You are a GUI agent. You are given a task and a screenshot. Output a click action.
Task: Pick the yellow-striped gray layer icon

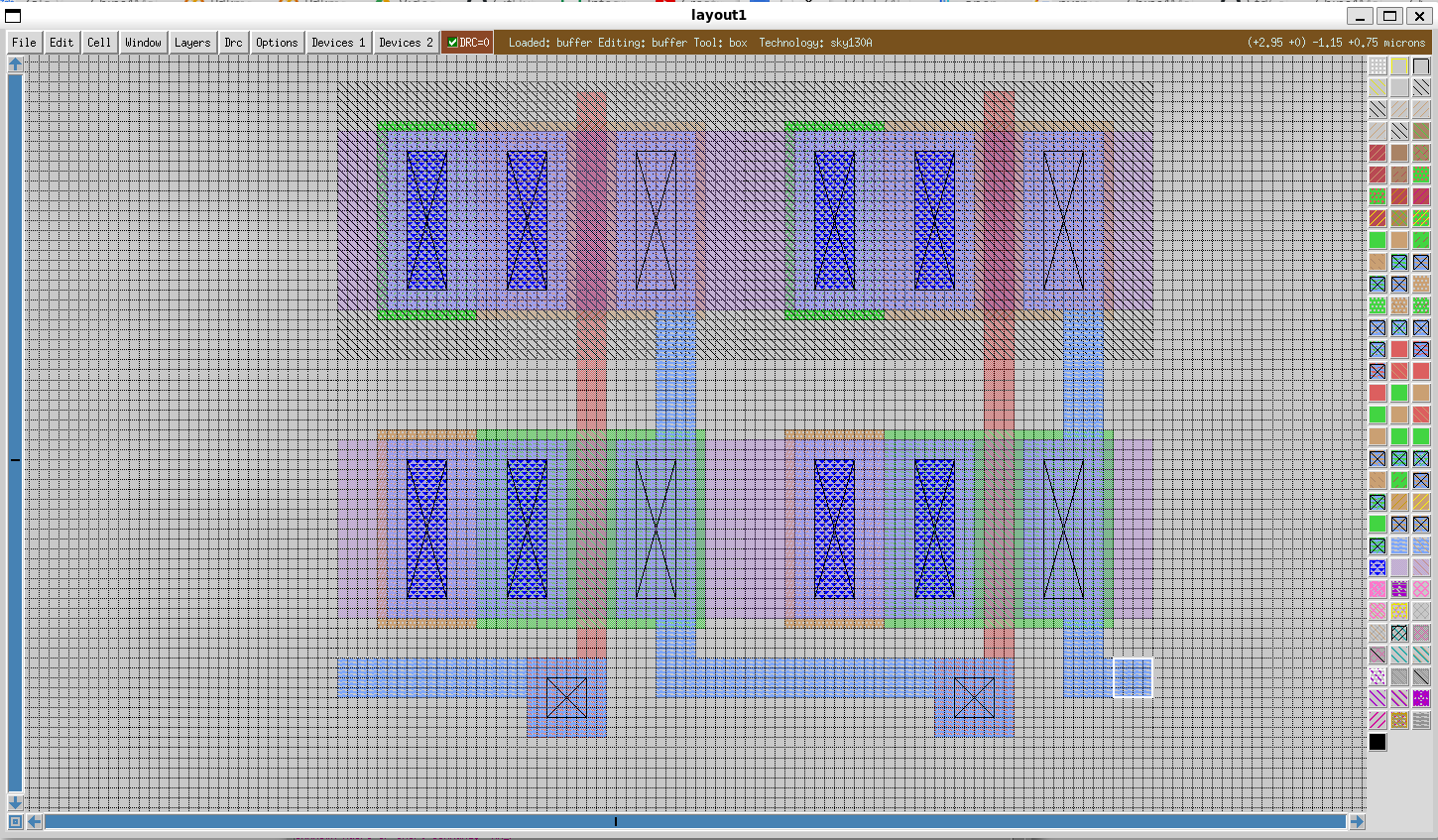1378,87
